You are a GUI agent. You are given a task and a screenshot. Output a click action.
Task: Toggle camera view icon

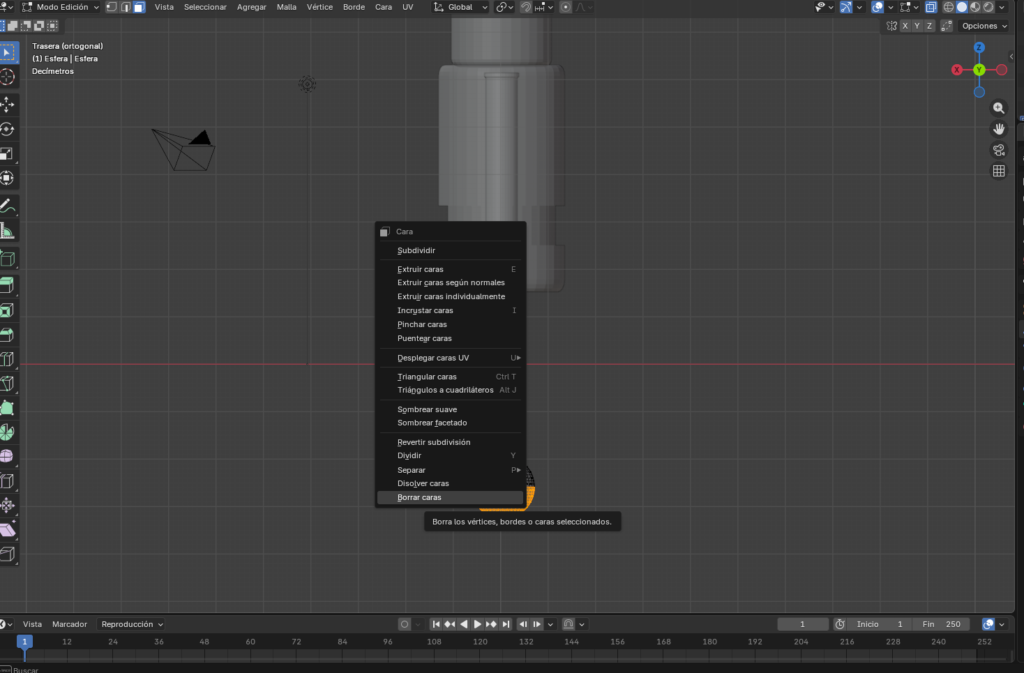click(x=998, y=150)
